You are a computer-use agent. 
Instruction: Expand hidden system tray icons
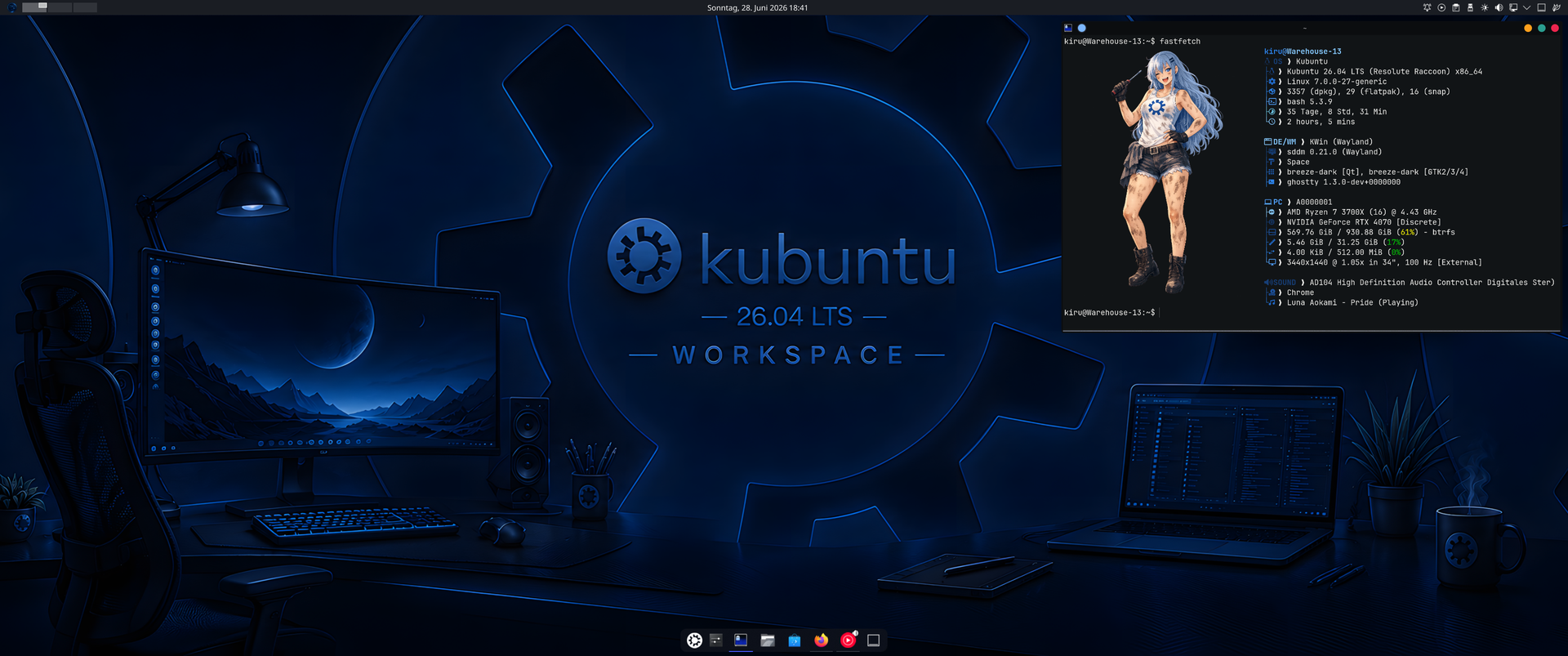(1526, 7)
